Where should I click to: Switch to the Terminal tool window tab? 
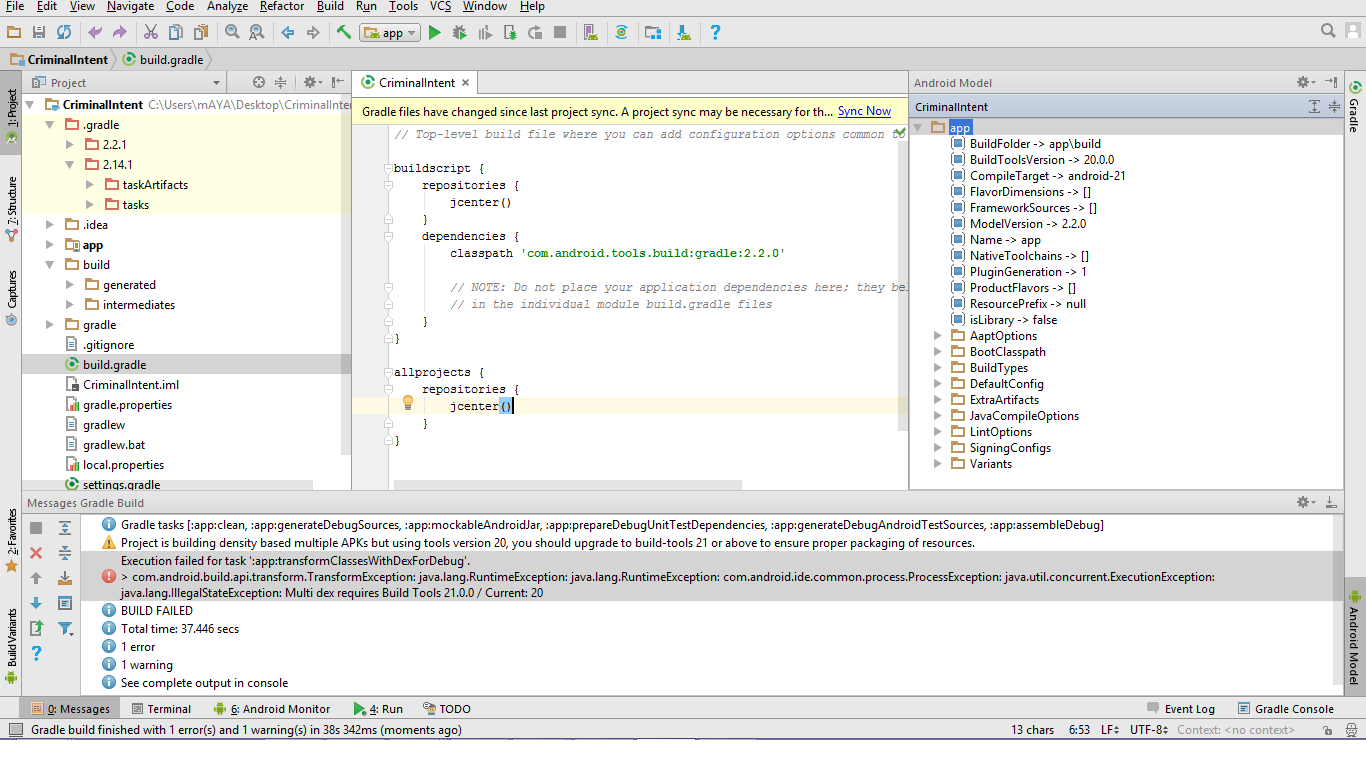[161, 709]
